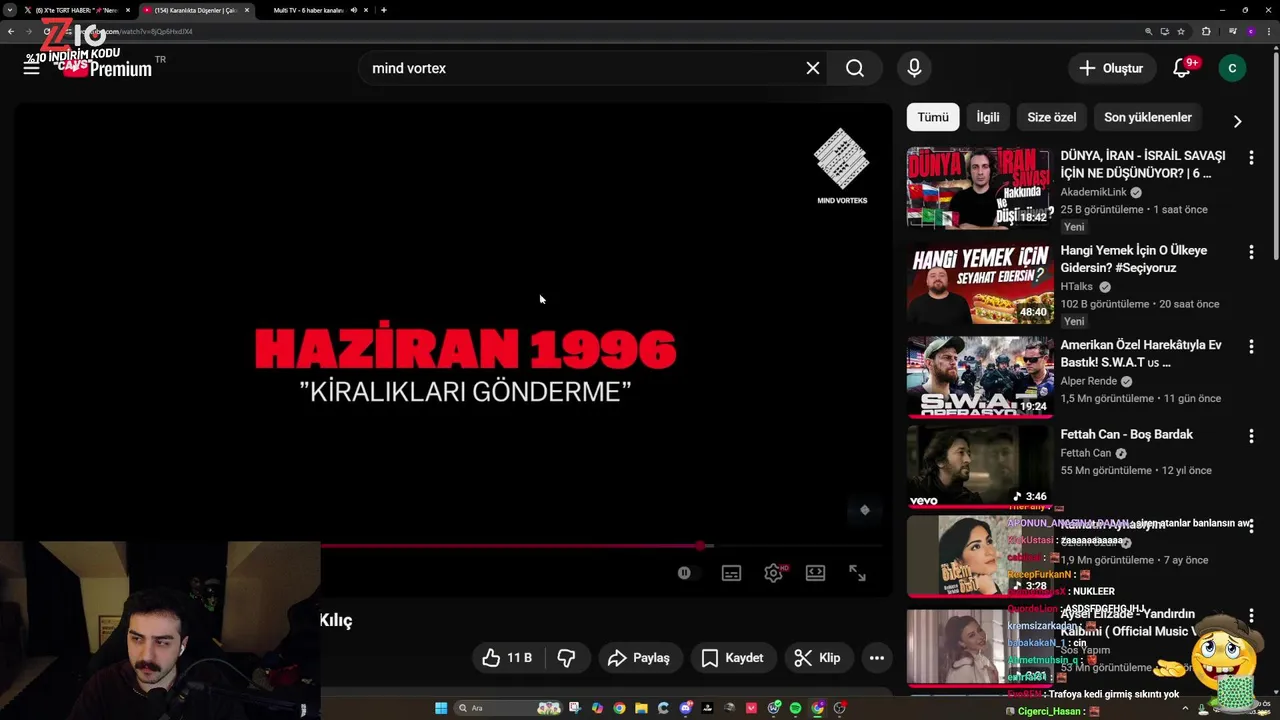Enter fullscreen mode on the video
The image size is (1280, 720).
point(857,573)
